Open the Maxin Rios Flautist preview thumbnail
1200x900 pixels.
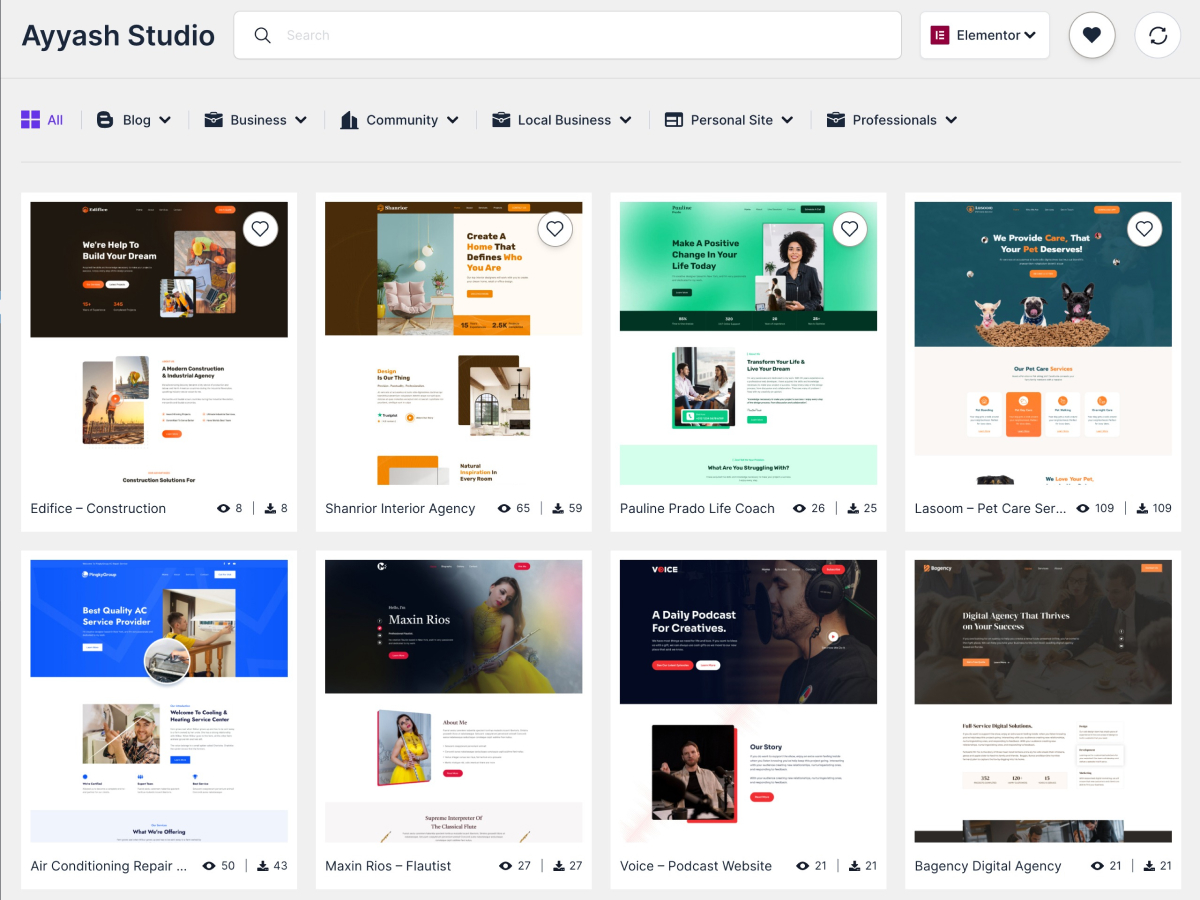[x=453, y=701]
